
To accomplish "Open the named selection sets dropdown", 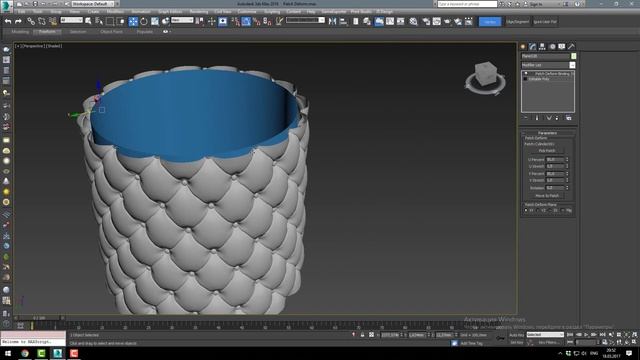I will point(305,20).
